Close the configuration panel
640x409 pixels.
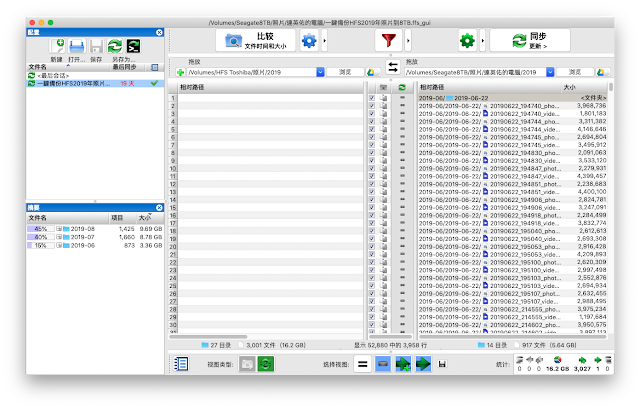[159, 32]
